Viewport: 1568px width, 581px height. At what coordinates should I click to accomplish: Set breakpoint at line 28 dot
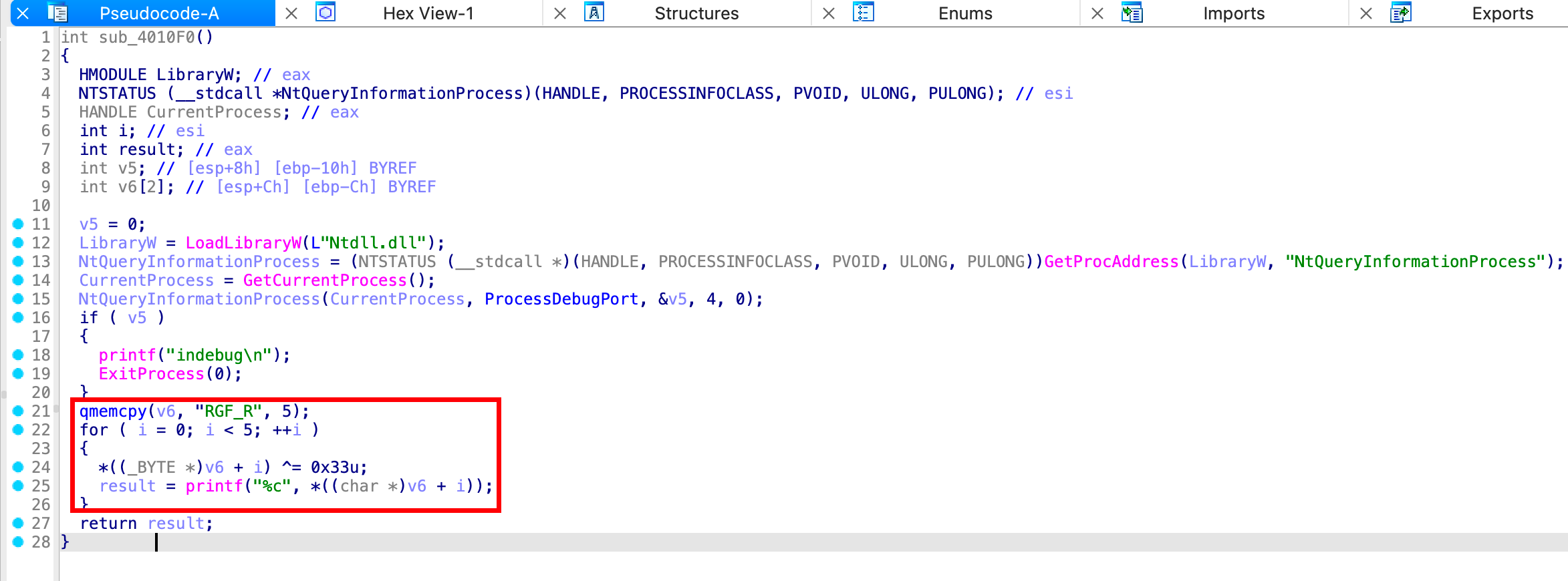(x=18, y=542)
